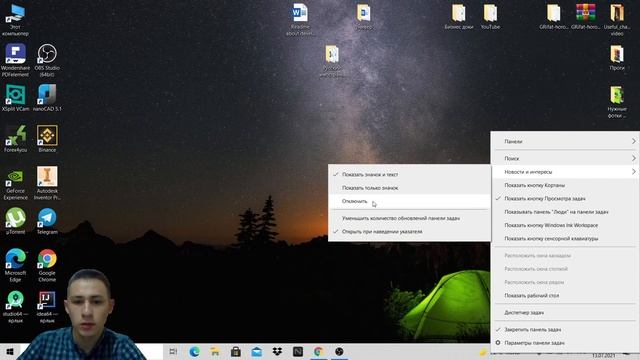Expand the 'Панели' submenu

pyautogui.click(x=565, y=141)
